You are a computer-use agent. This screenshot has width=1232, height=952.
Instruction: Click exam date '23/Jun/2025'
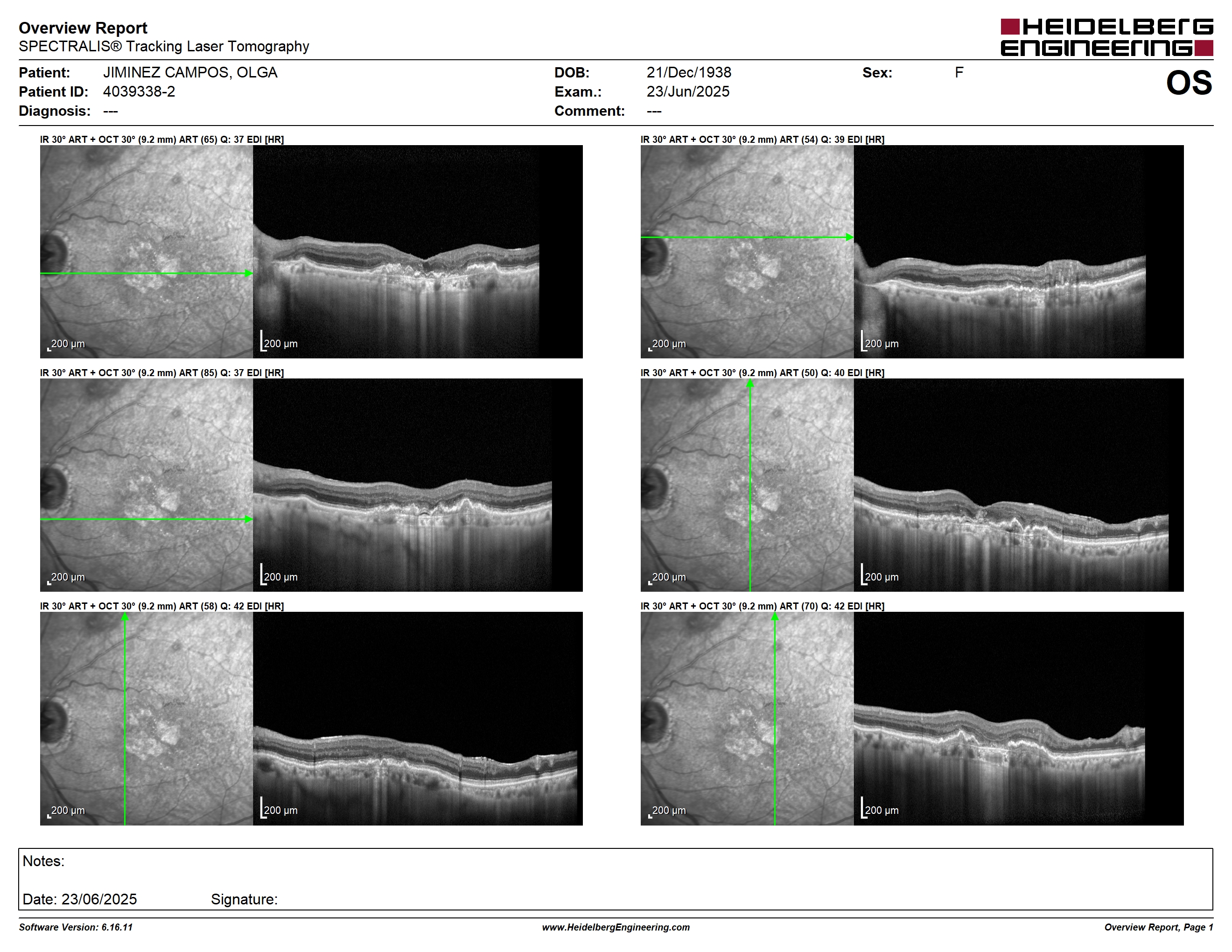point(688,91)
